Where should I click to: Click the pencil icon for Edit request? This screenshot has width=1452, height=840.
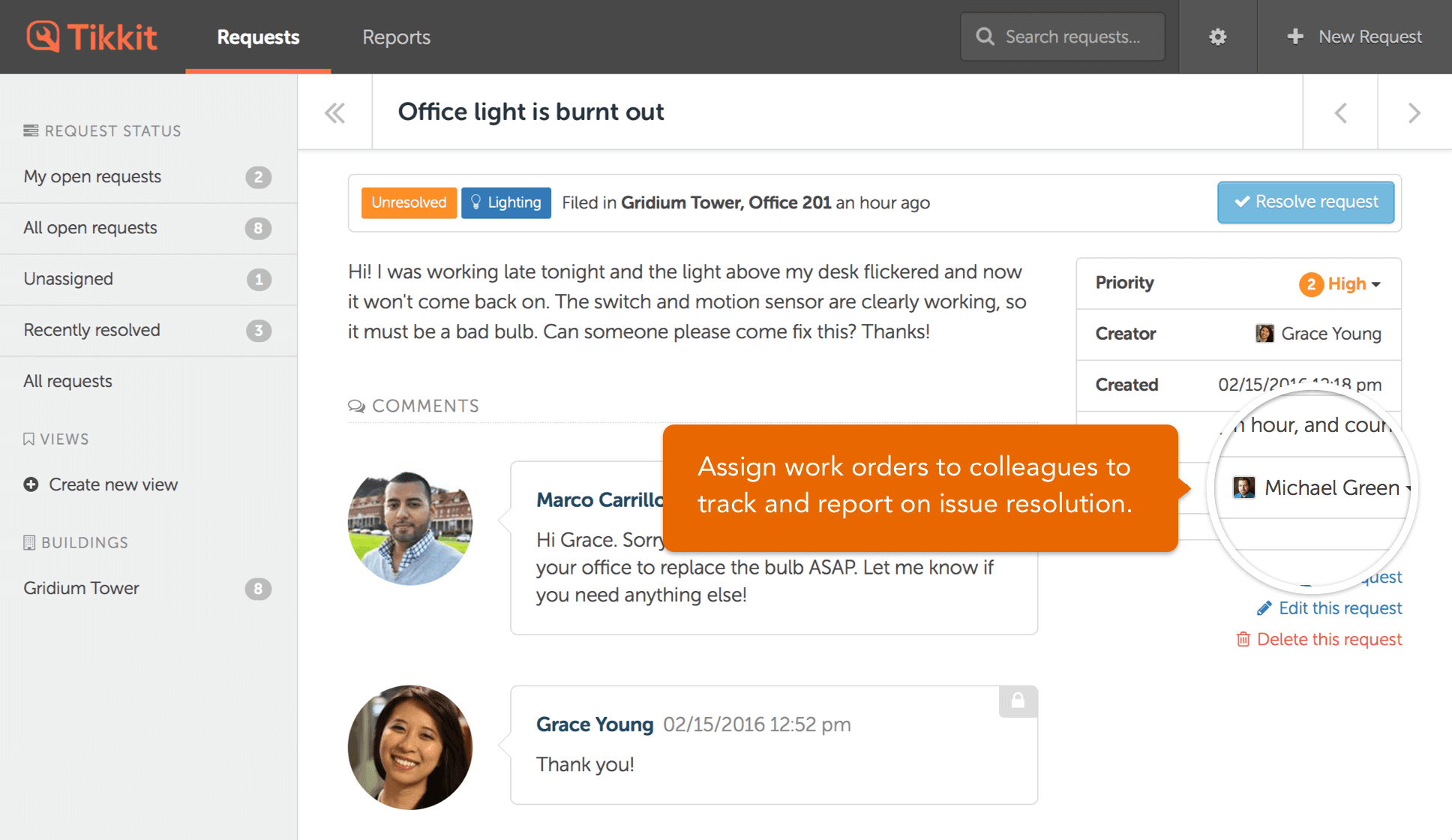coord(1264,607)
